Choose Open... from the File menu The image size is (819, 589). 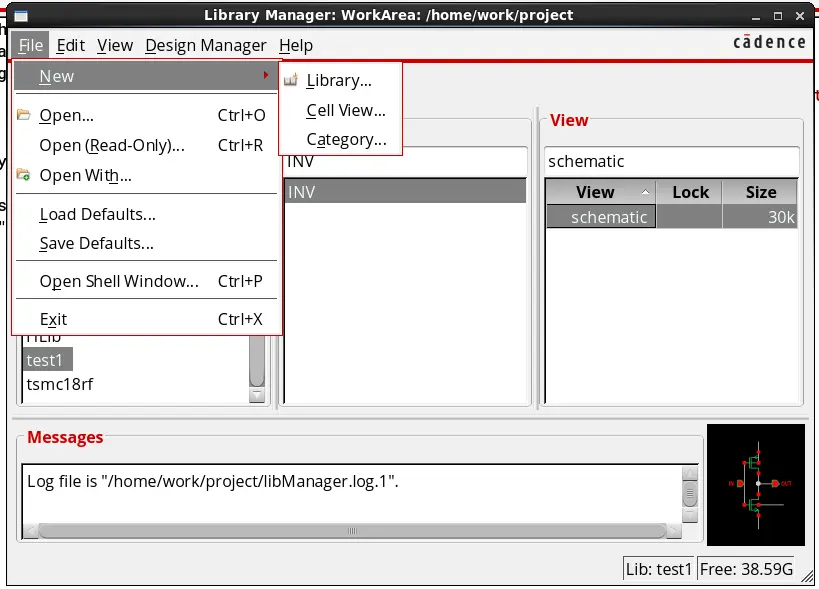(146, 115)
